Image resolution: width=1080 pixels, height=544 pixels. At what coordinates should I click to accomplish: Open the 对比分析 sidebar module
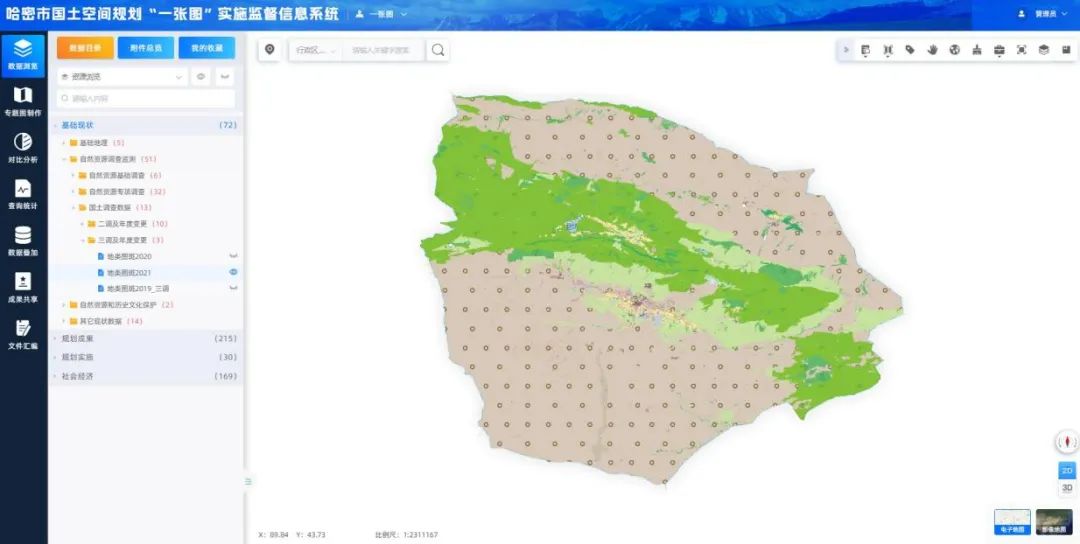(23, 148)
